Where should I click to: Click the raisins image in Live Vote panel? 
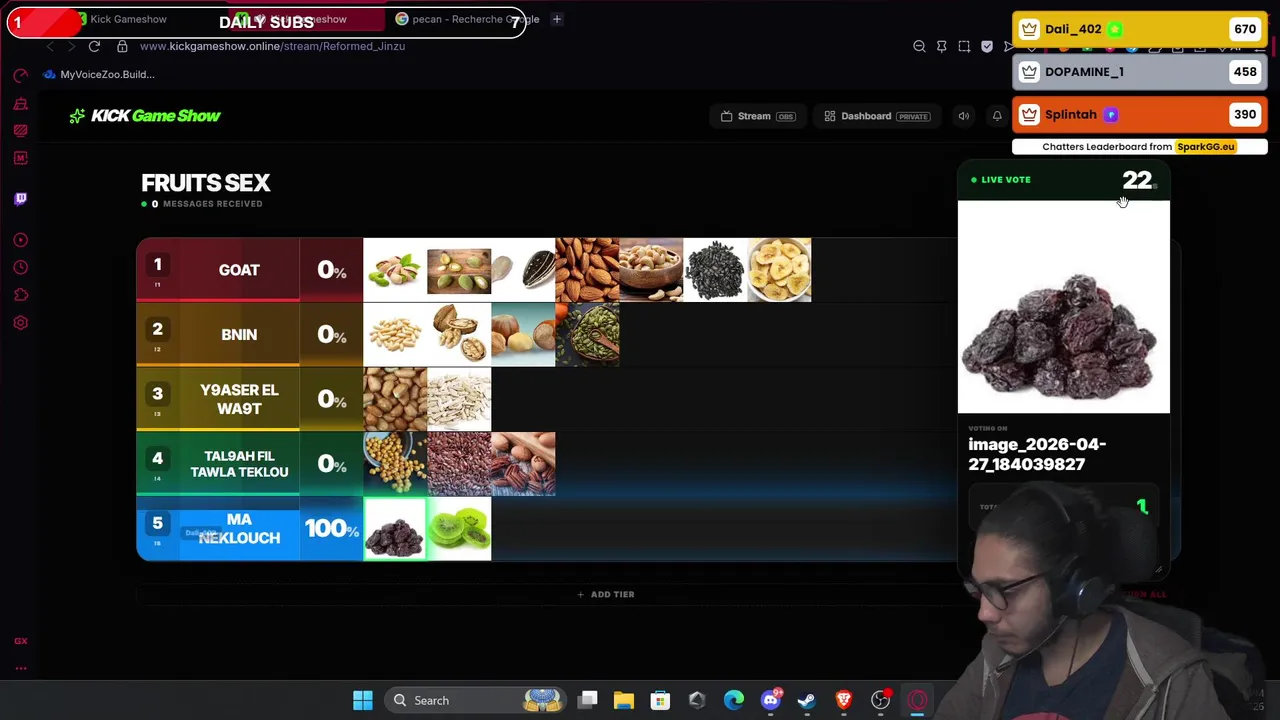1064,307
